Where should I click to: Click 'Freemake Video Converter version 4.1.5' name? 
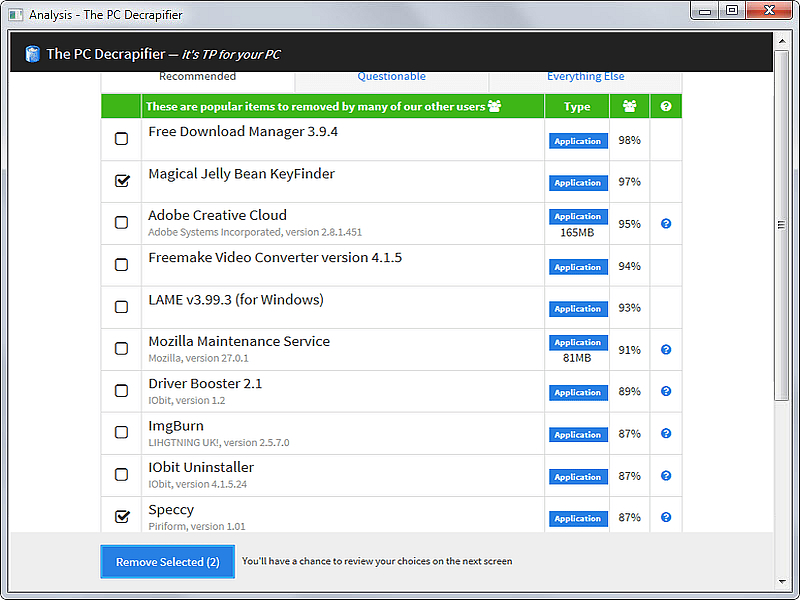pyautogui.click(x=275, y=257)
